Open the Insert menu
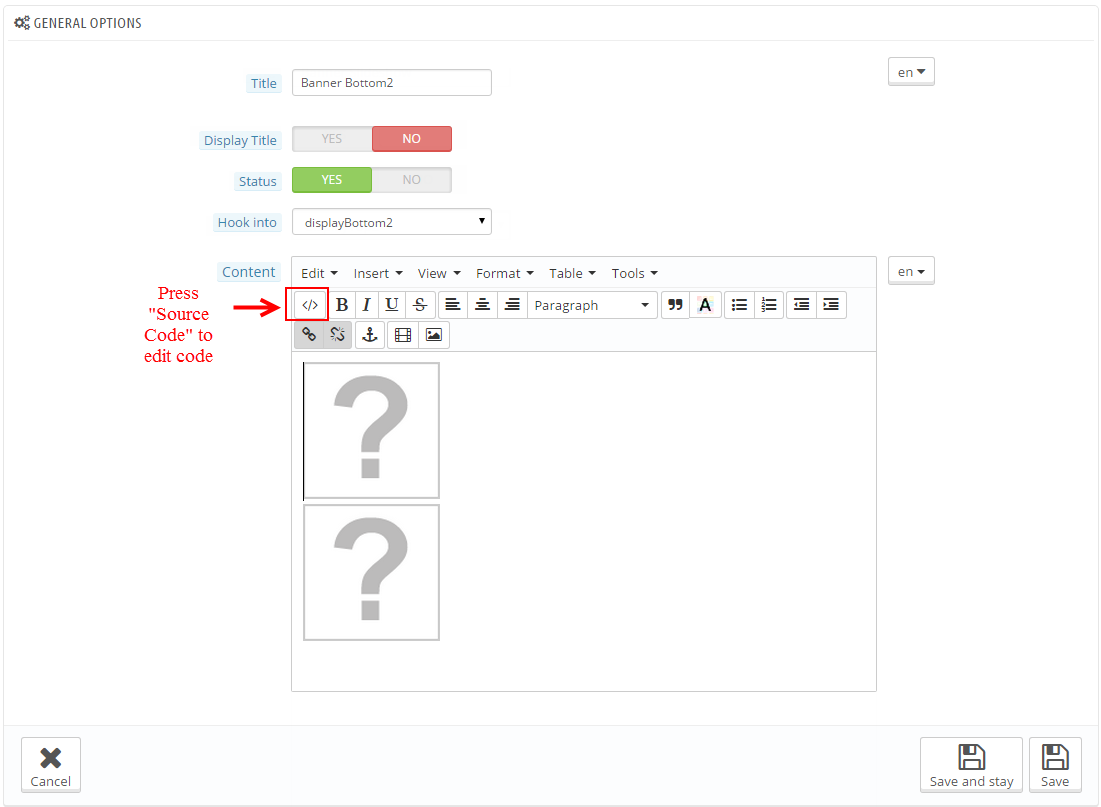Image resolution: width=1101 pixels, height=807 pixels. (378, 273)
